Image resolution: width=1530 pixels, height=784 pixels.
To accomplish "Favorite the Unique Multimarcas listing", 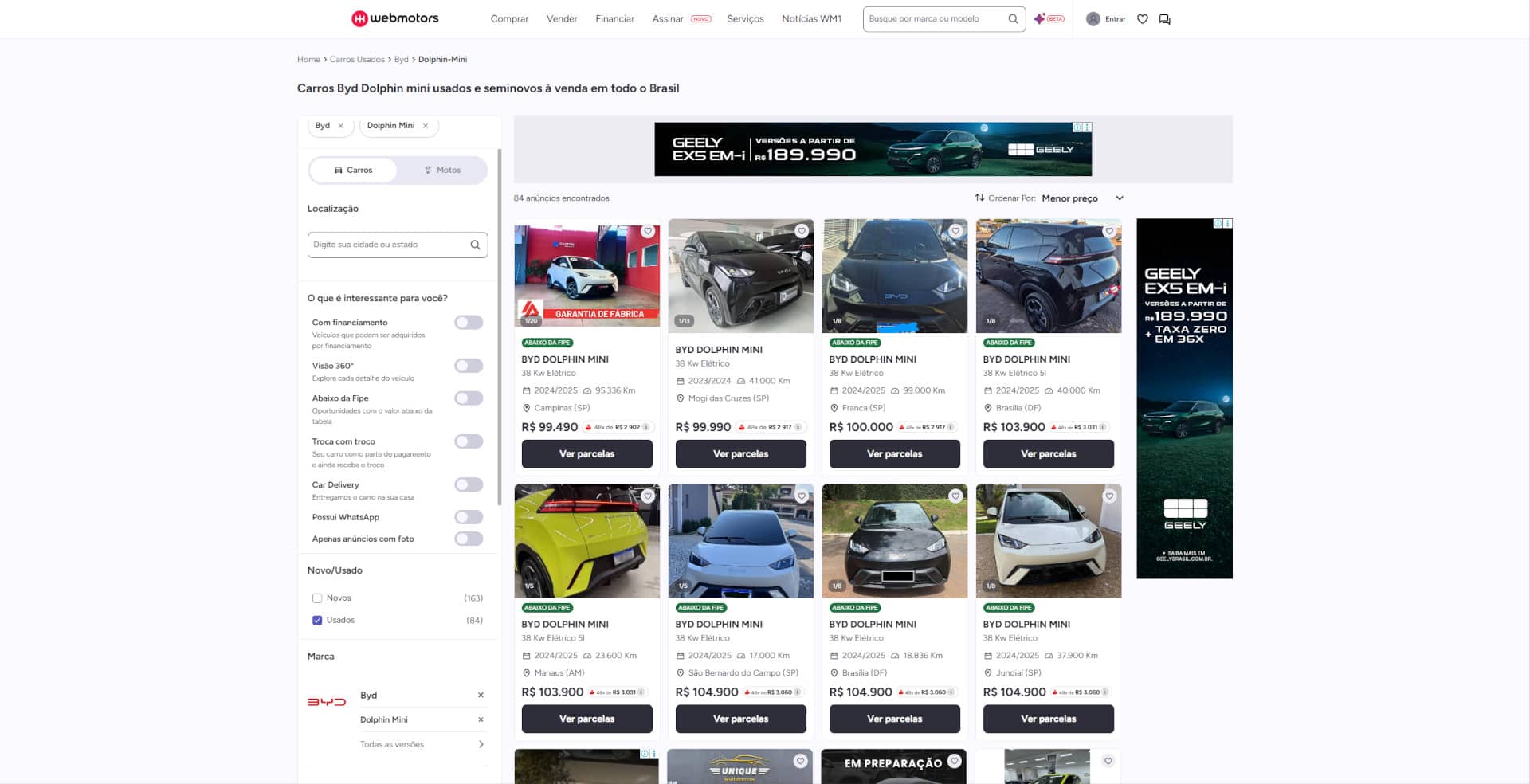I will tap(800, 761).
